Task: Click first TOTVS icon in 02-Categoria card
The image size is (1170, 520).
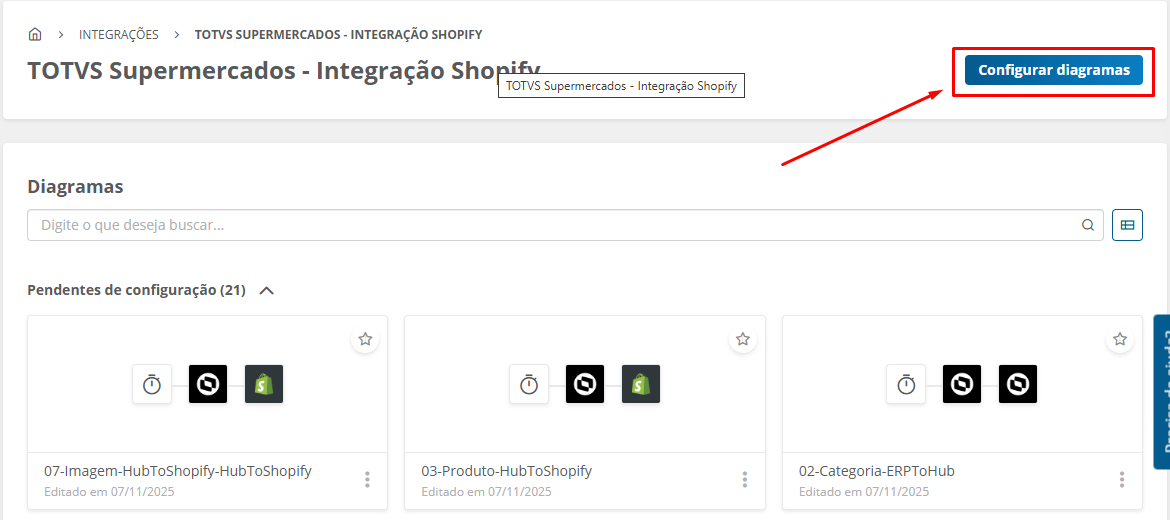Action: (962, 384)
